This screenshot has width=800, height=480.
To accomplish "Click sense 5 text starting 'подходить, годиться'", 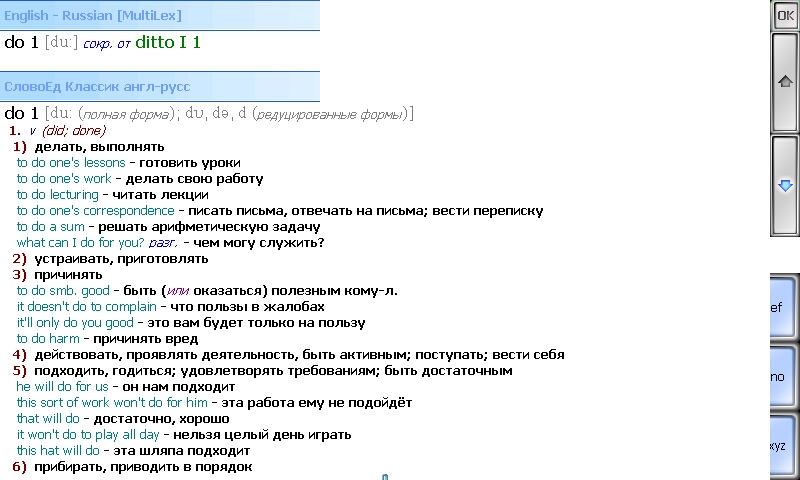I will click(x=273, y=371).
